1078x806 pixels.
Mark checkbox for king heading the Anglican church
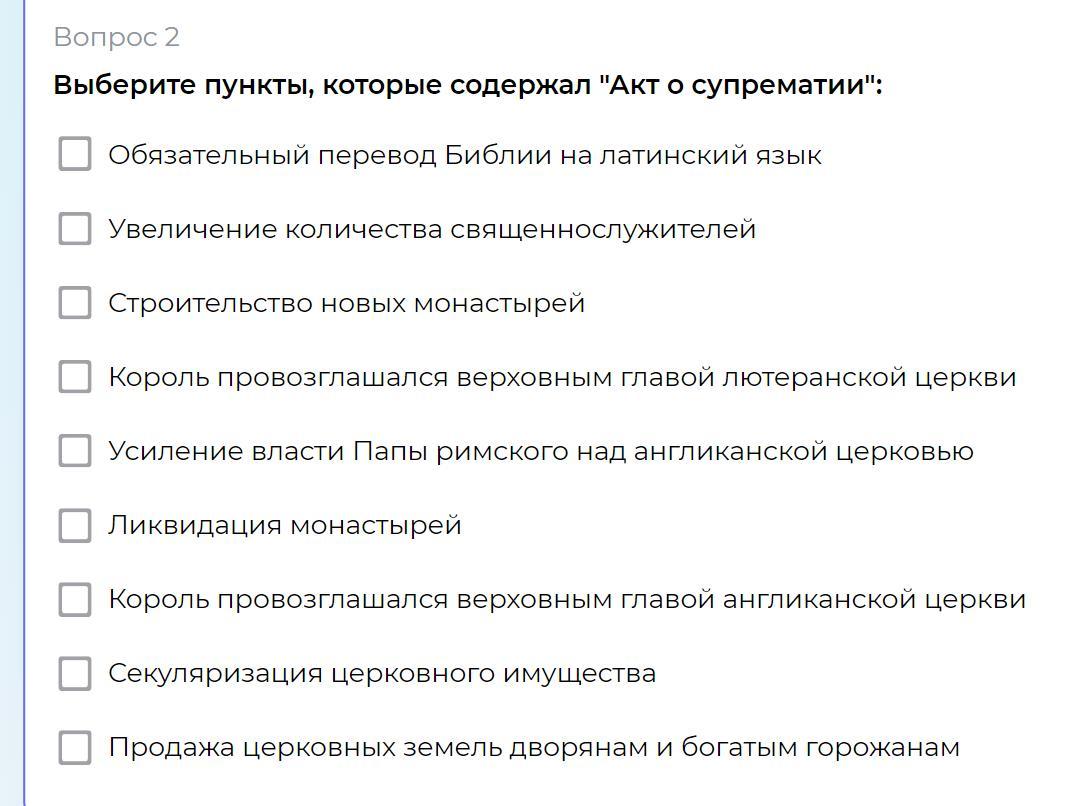pyautogui.click(x=75, y=599)
